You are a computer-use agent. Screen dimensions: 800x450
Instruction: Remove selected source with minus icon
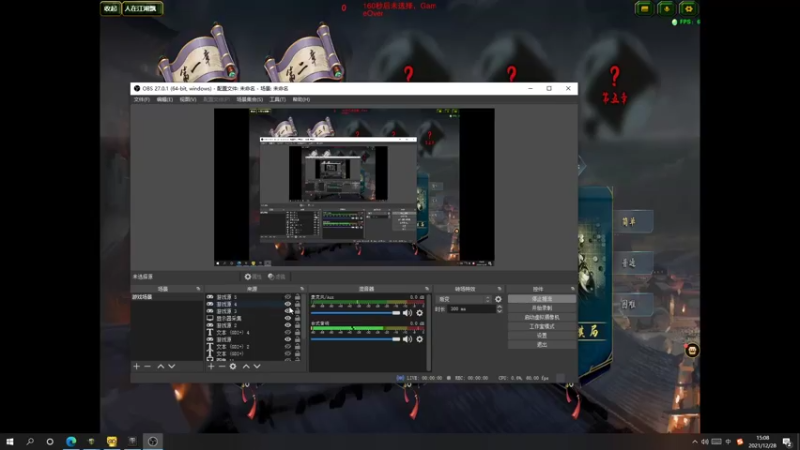click(x=222, y=366)
